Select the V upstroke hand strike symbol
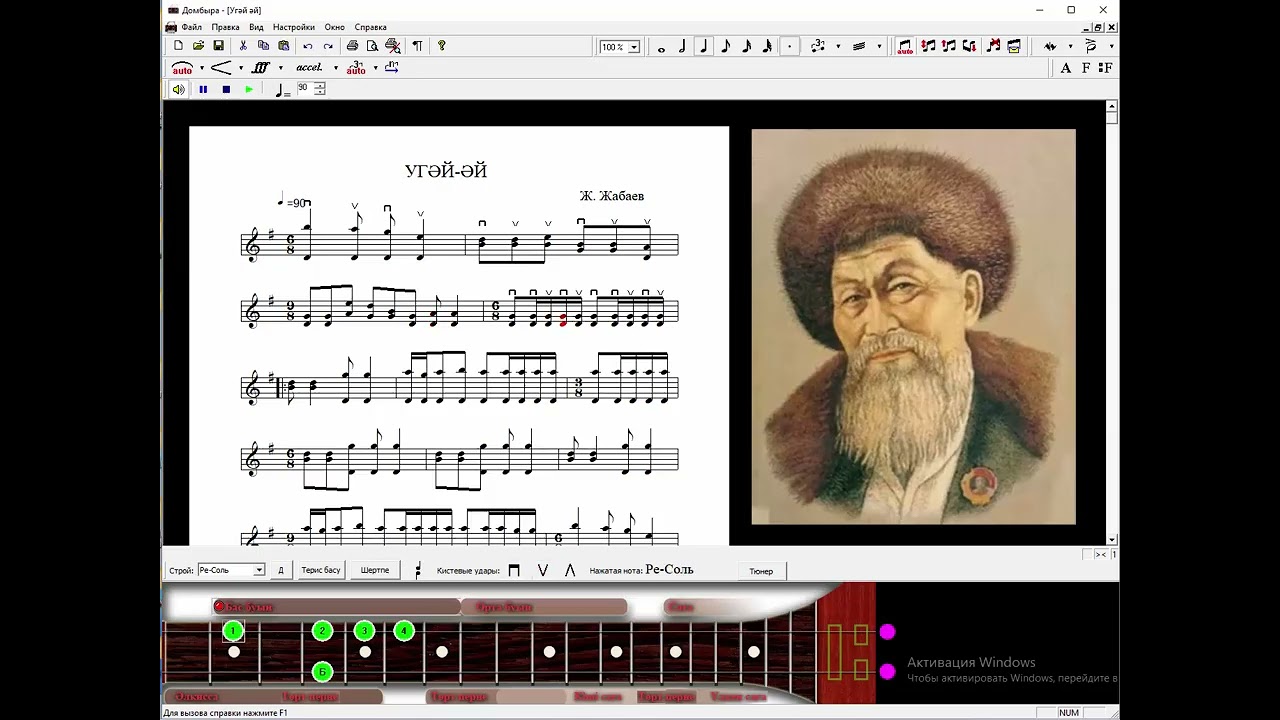 click(543, 570)
